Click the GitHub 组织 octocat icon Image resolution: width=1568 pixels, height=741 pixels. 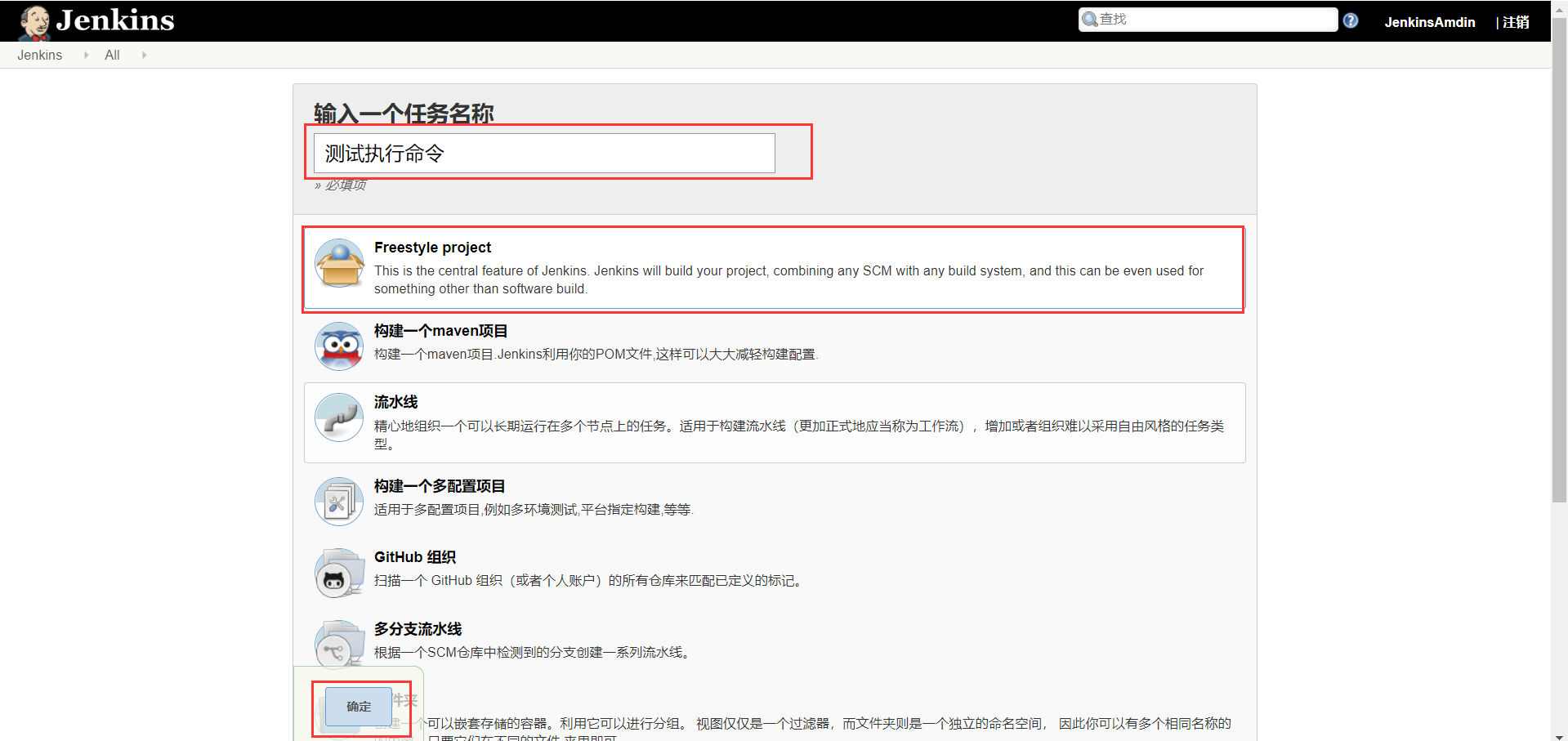click(338, 572)
